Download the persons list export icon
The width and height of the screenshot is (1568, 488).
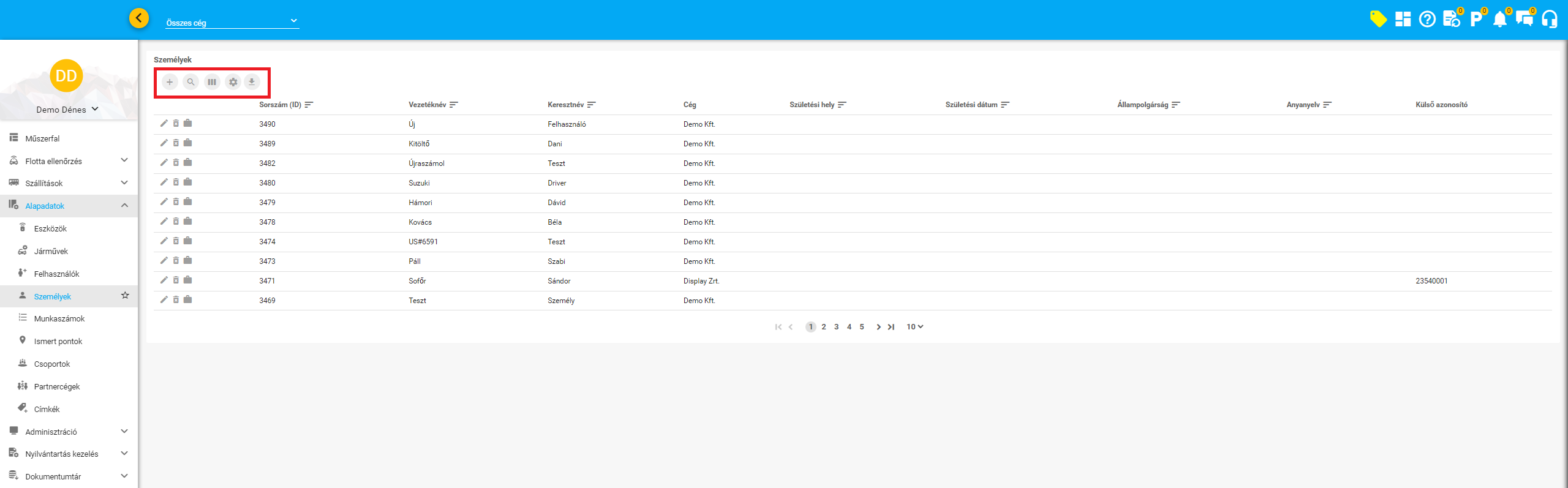252,82
